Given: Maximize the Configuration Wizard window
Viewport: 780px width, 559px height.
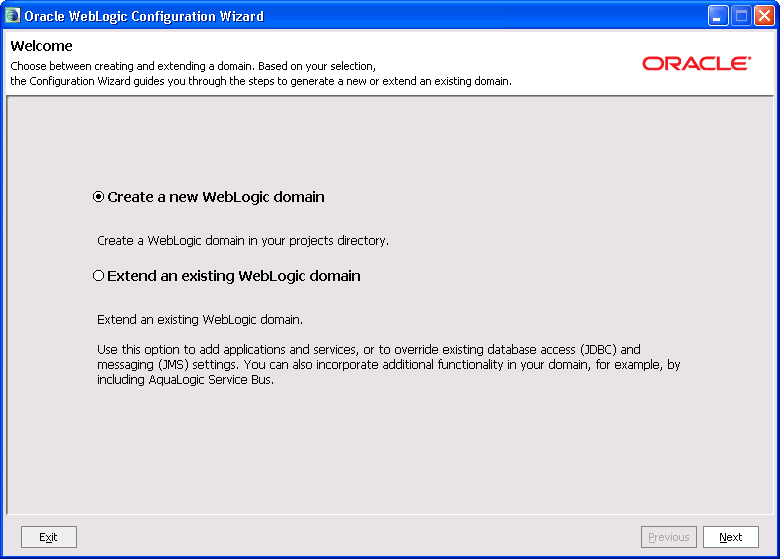Looking at the screenshot, I should click(x=741, y=16).
